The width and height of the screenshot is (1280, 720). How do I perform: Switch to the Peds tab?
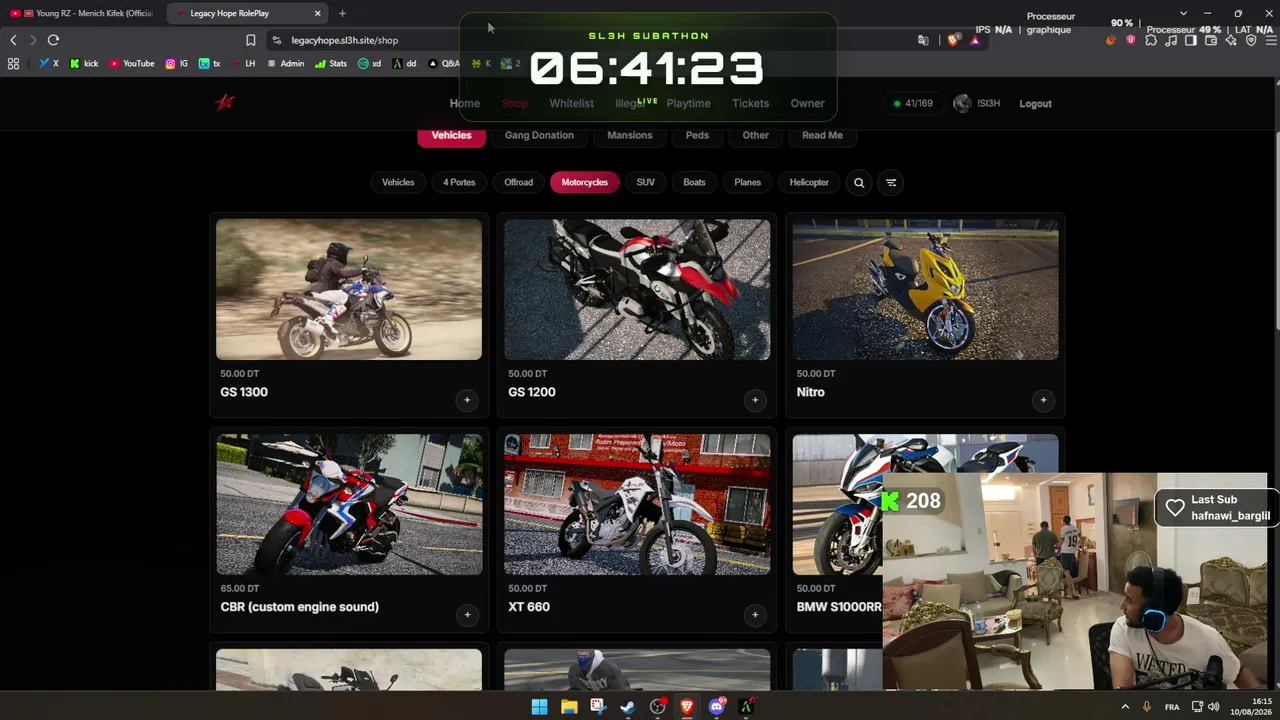(x=697, y=135)
